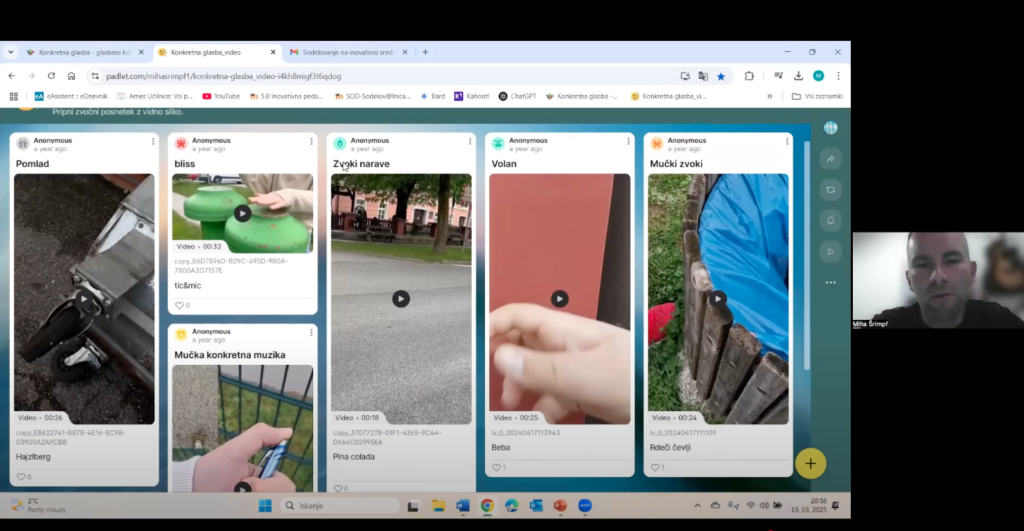Click the Pina colada caption text
This screenshot has height=531, width=1024.
click(354, 457)
